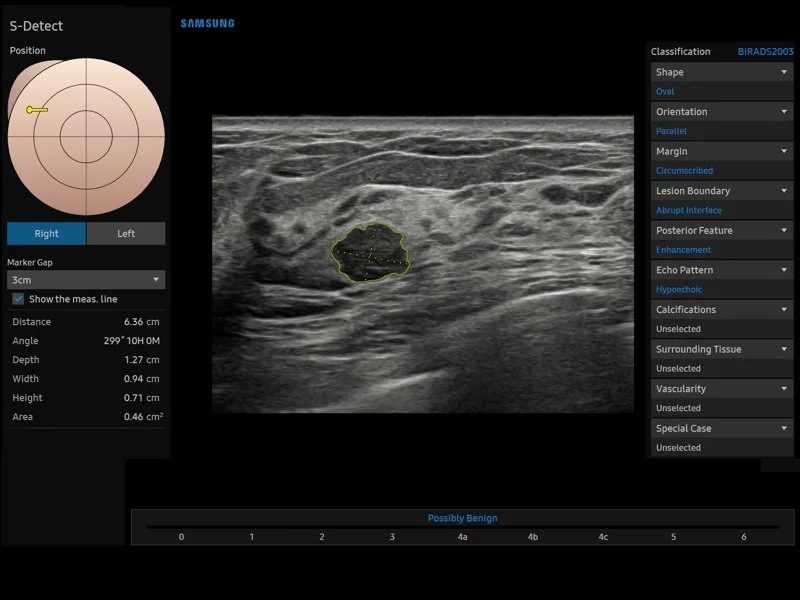The height and width of the screenshot is (600, 800).
Task: Toggle the Show the meas. line checkbox
Action: coord(18,299)
